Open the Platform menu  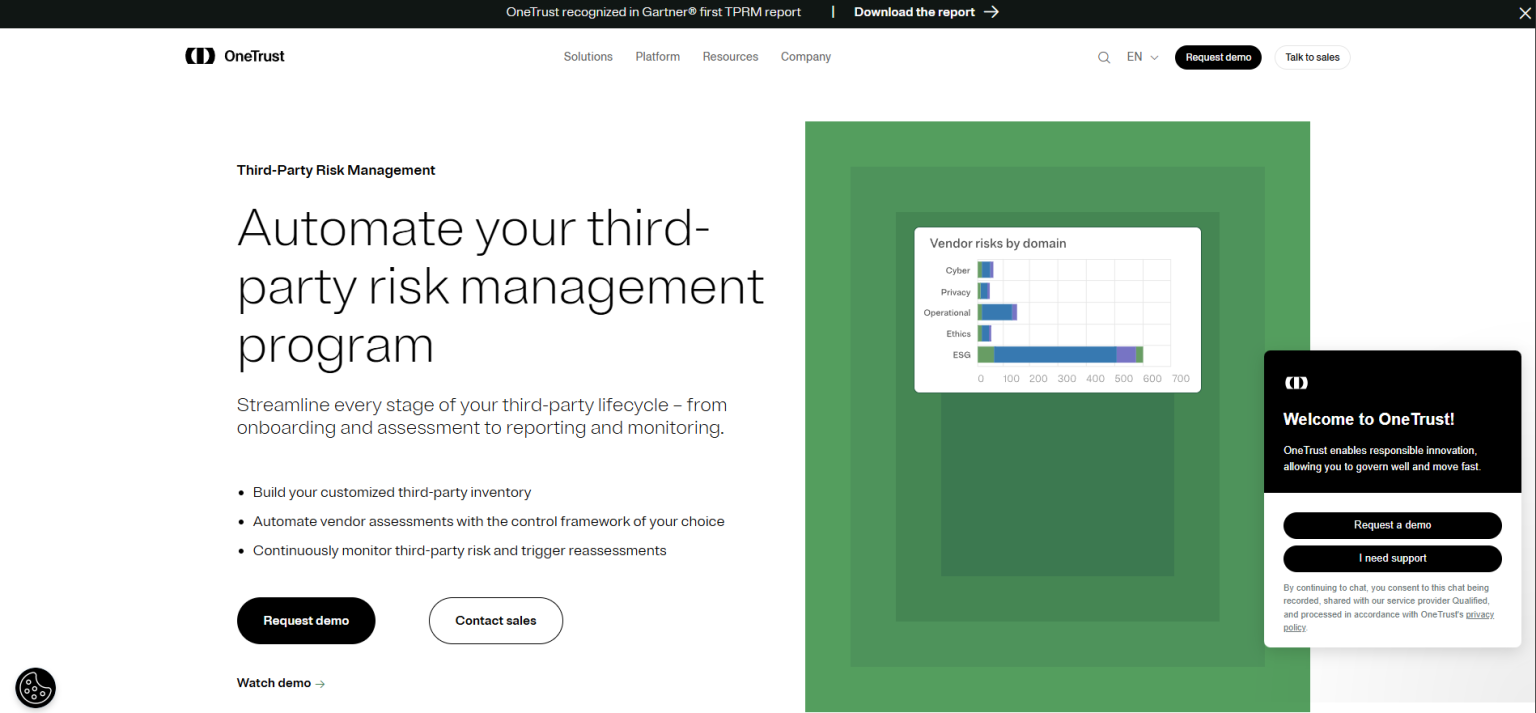pos(657,57)
